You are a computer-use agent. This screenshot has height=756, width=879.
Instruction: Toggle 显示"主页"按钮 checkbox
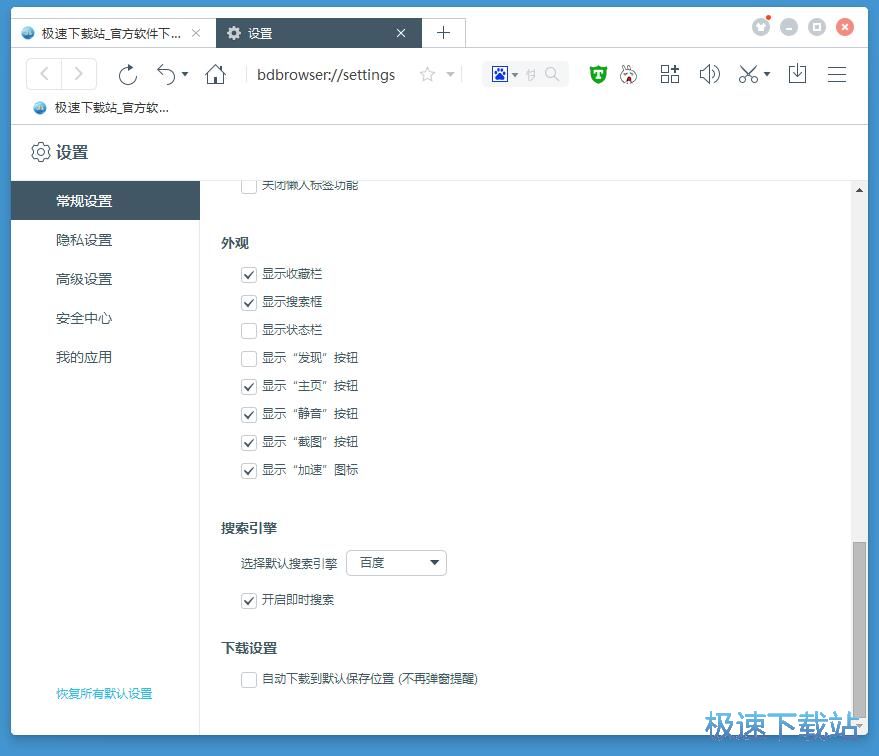(x=249, y=387)
